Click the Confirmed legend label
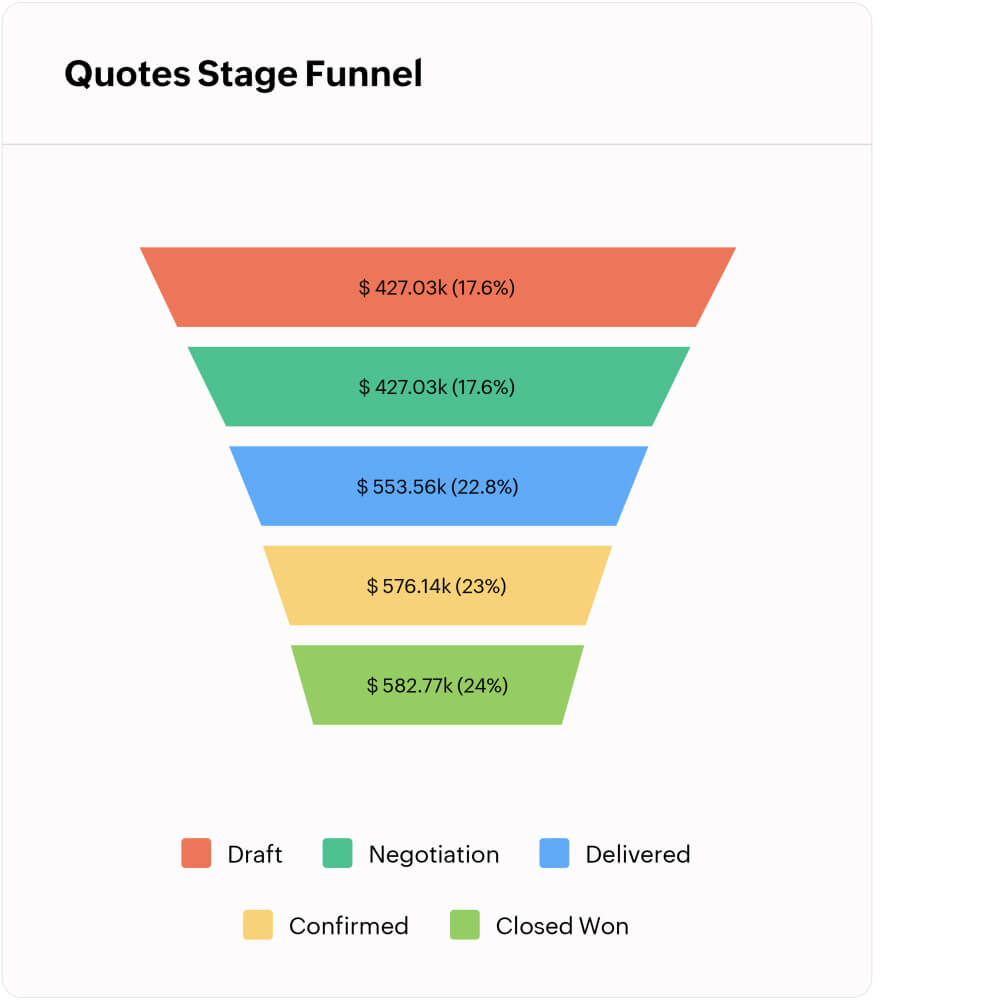This screenshot has width=990, height=1000. 349,926
